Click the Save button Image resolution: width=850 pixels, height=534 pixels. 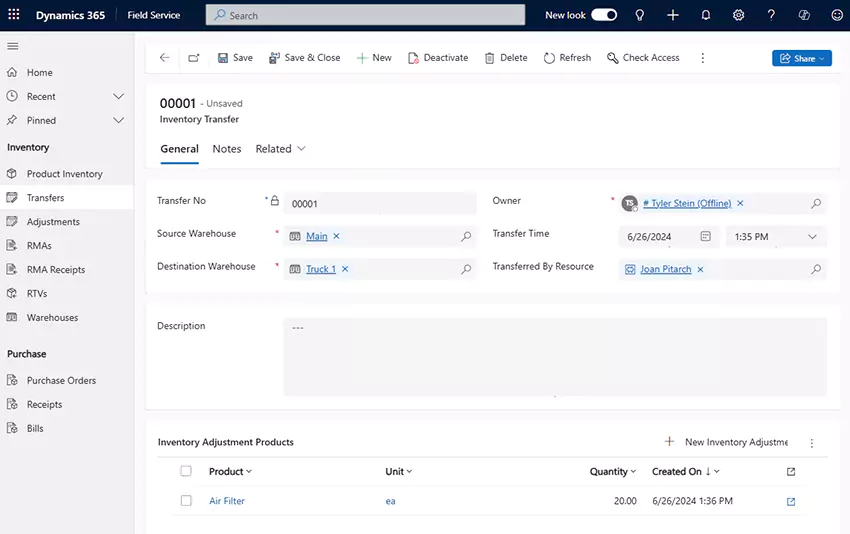coord(235,57)
